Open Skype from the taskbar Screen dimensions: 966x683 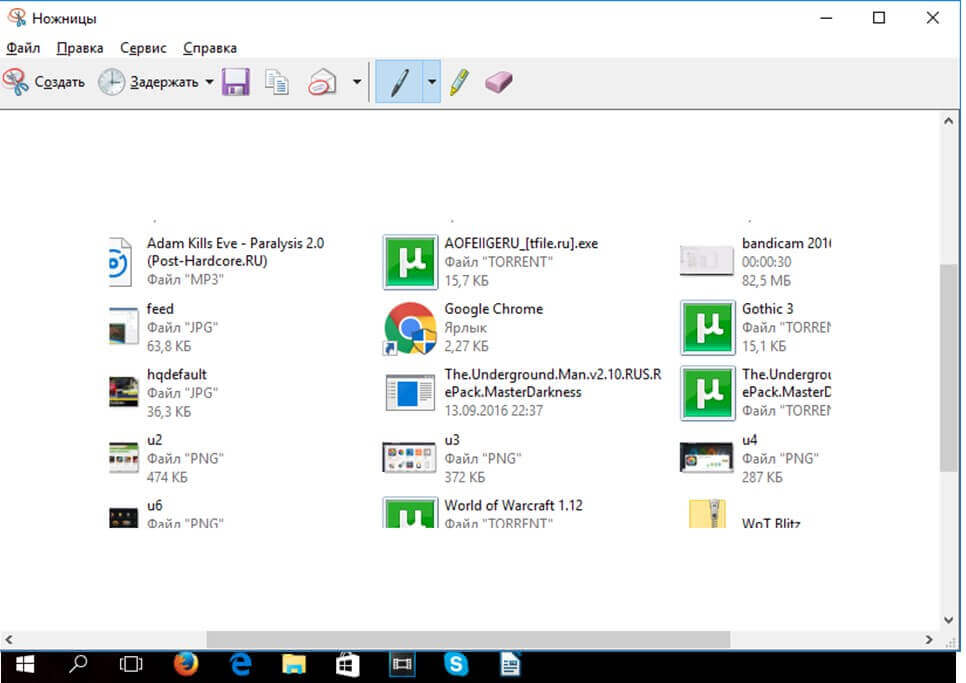pos(456,664)
